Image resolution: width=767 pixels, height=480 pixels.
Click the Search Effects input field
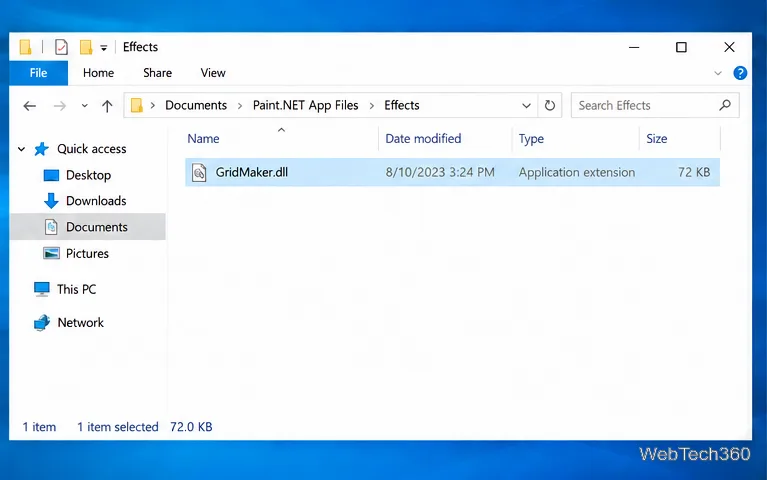click(655, 105)
